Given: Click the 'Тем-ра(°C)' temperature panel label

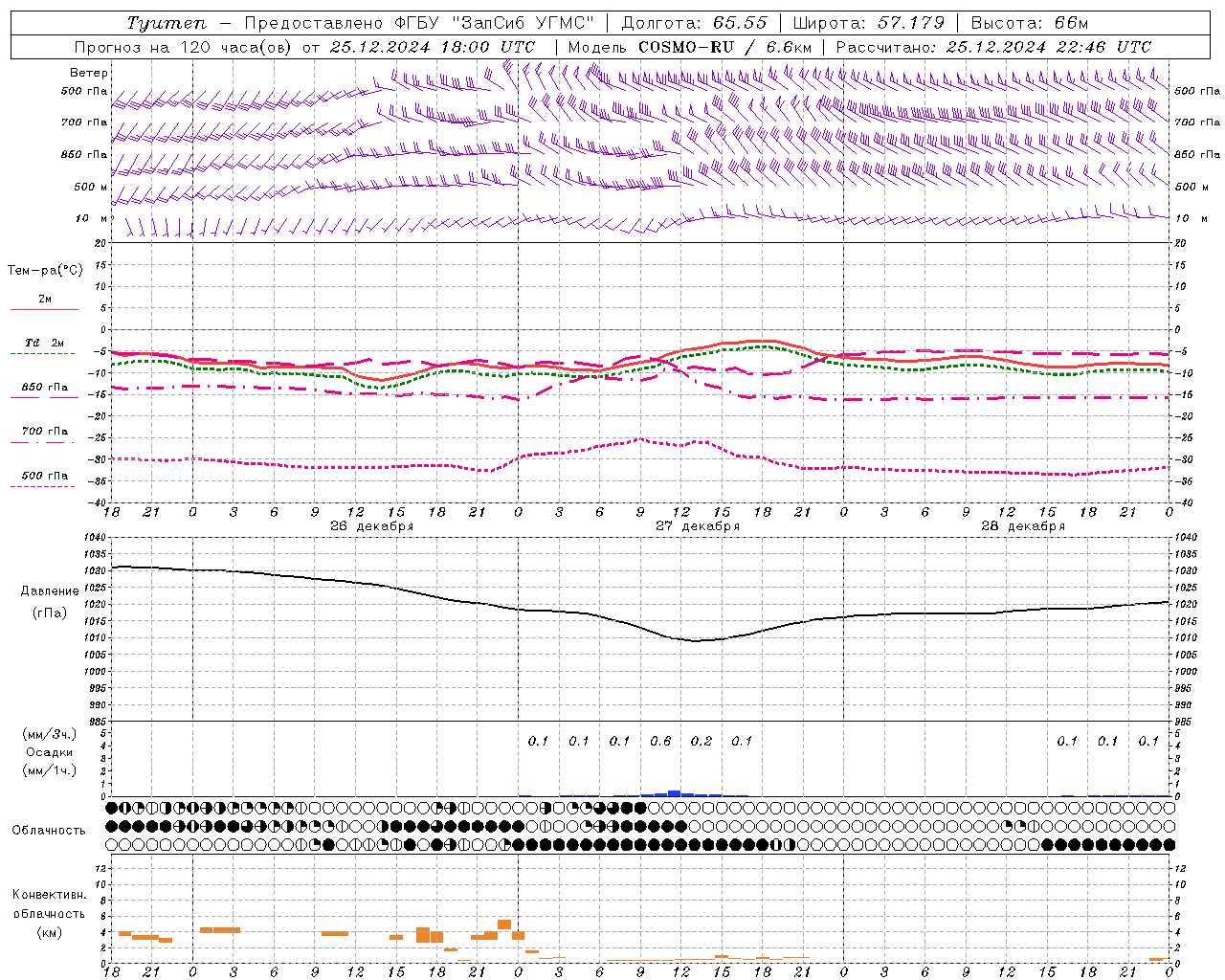Looking at the screenshot, I should pyautogui.click(x=45, y=271).
